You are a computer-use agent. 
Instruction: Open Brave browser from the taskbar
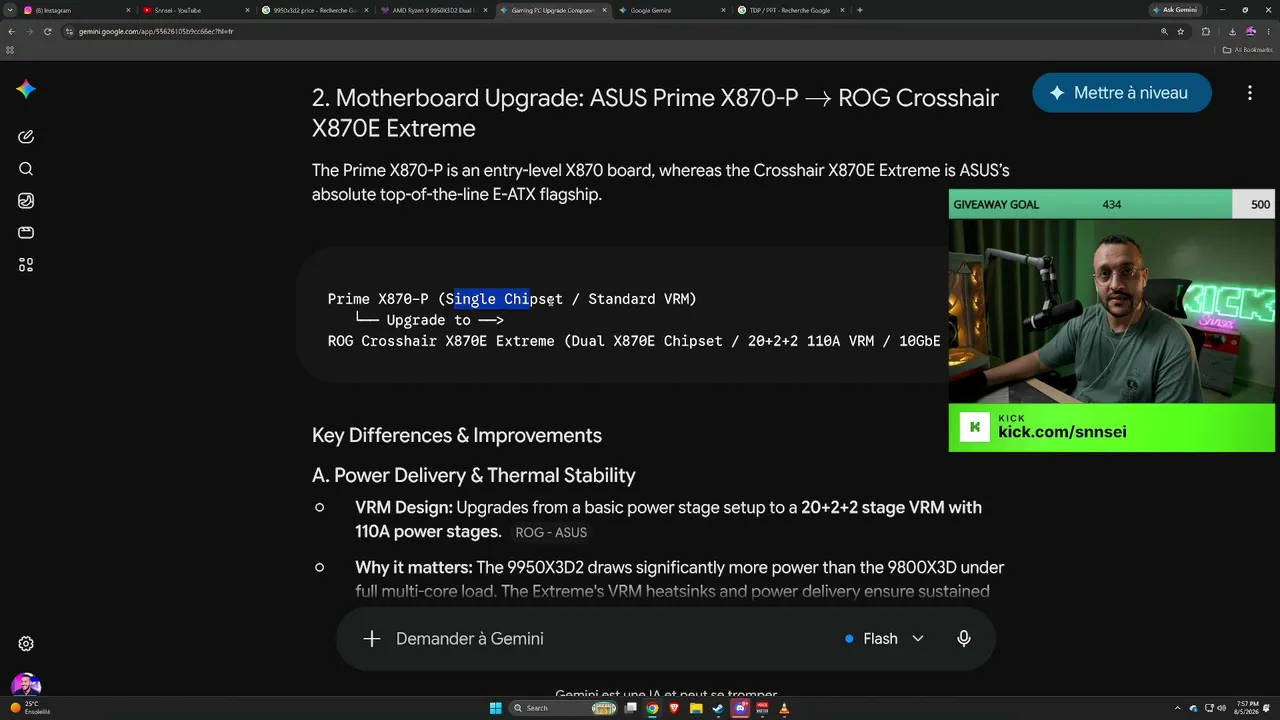click(x=674, y=708)
